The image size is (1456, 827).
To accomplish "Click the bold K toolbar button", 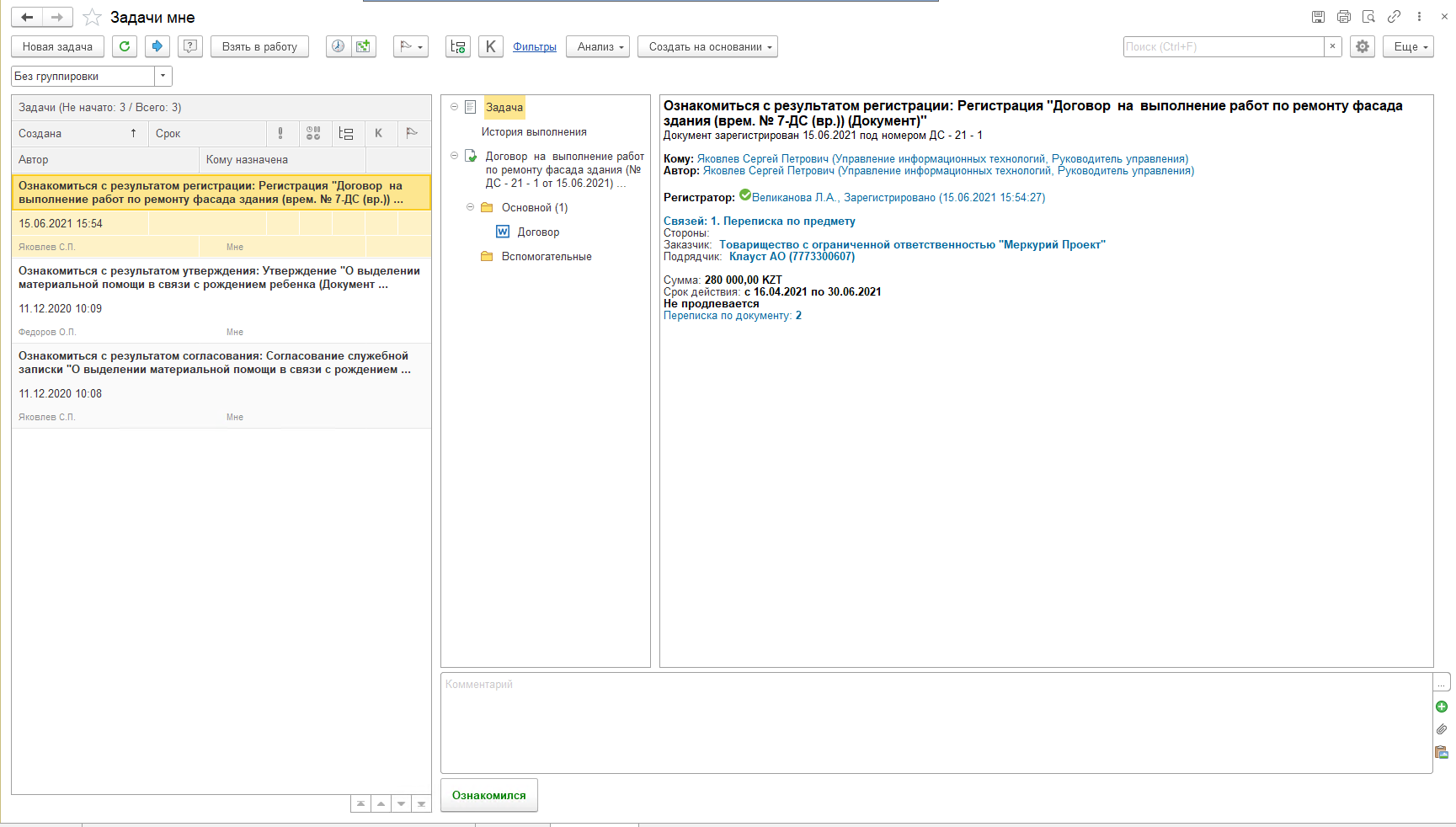I will [x=490, y=46].
